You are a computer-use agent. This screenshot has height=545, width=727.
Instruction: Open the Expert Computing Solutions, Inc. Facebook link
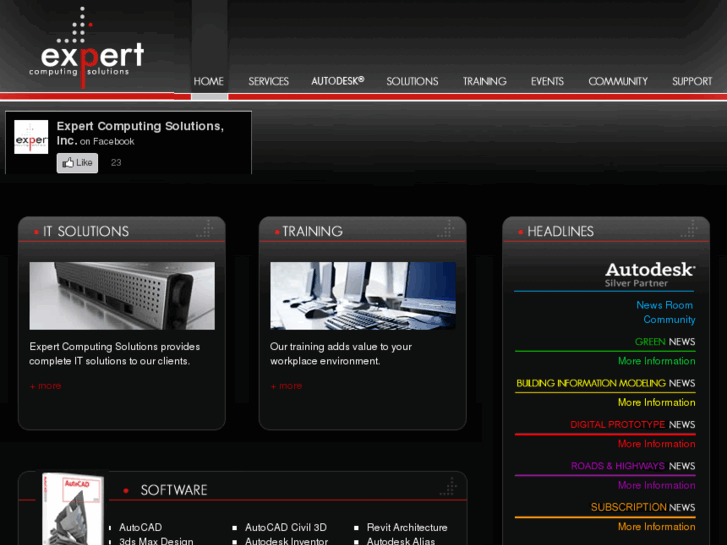pyautogui.click(x=140, y=133)
